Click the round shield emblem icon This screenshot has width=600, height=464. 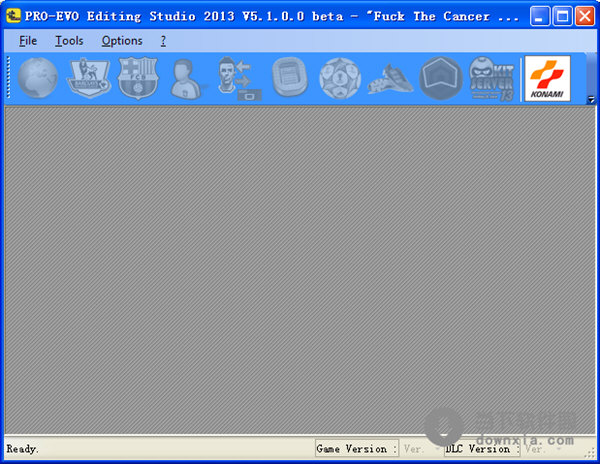click(441, 78)
